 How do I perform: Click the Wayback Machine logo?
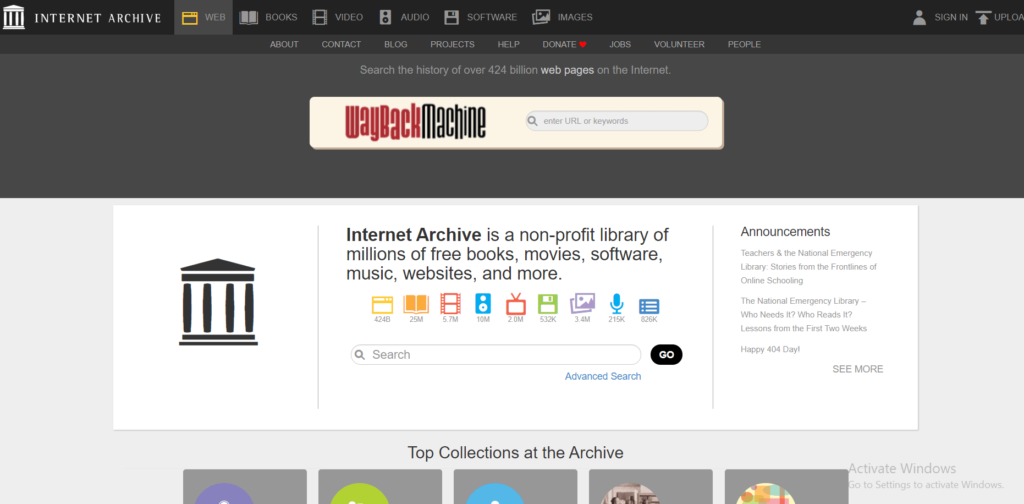pos(415,121)
